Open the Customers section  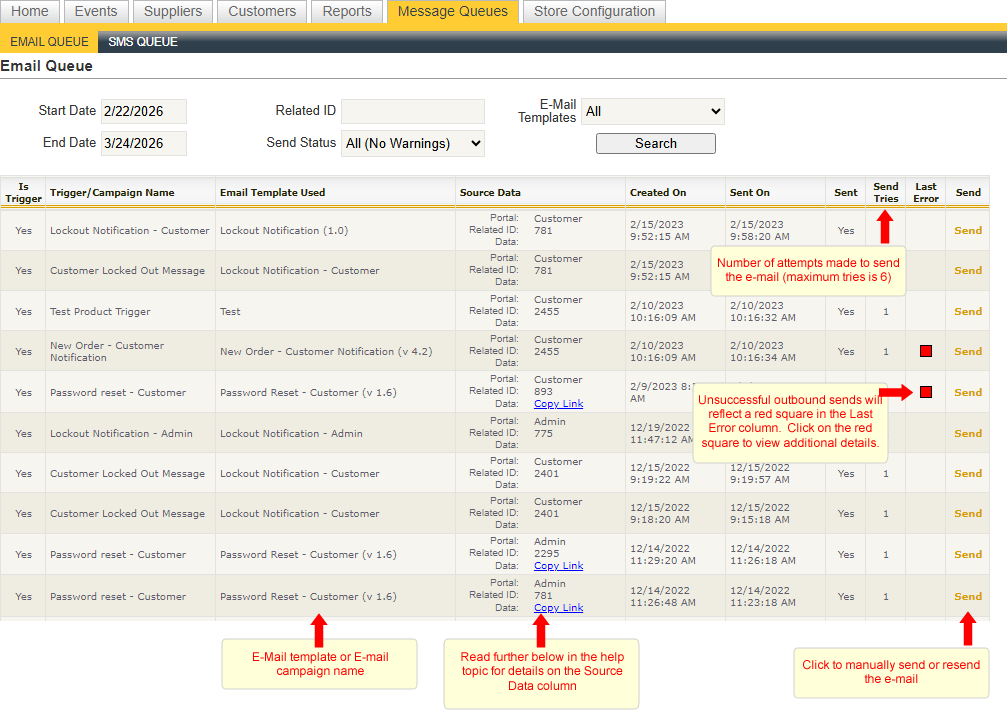pyautogui.click(x=261, y=11)
